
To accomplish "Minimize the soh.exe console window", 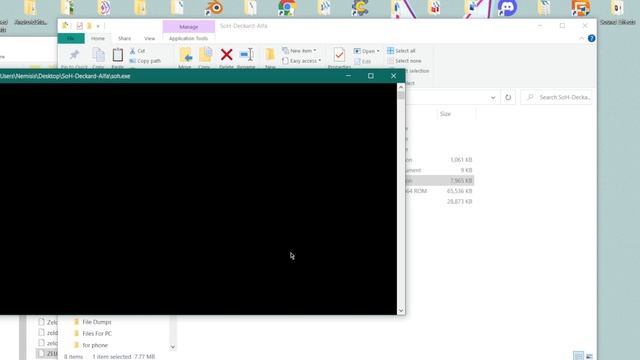I will [x=348, y=76].
